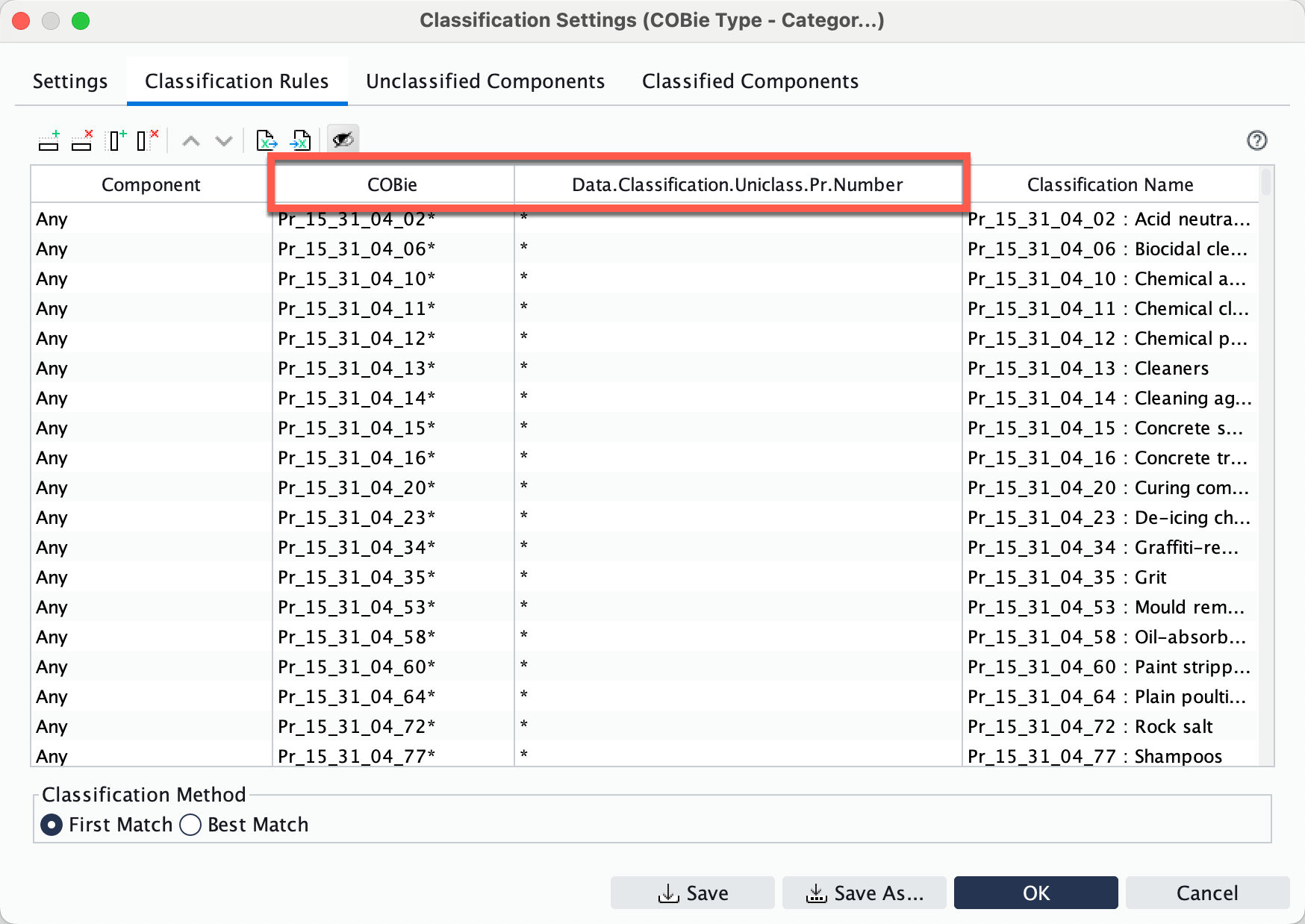The width and height of the screenshot is (1305, 924).
Task: Select cell Pr_15_31_04_20* in COBie column
Action: (x=393, y=487)
